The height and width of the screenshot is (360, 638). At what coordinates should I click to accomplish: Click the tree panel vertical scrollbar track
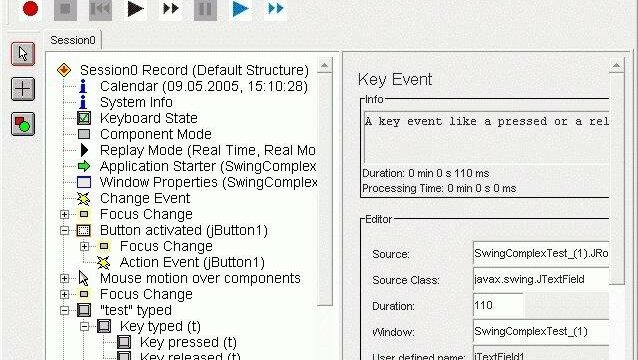[x=324, y=189]
